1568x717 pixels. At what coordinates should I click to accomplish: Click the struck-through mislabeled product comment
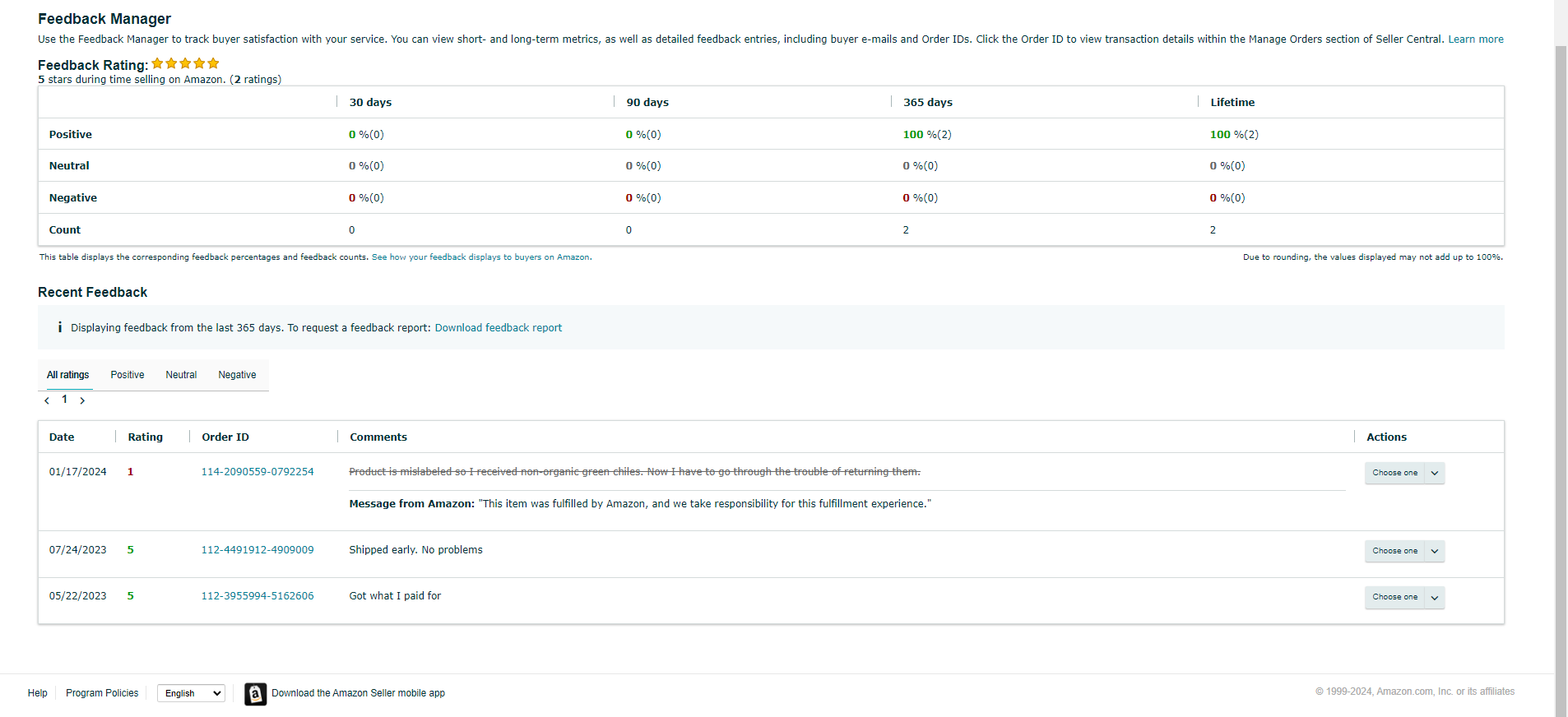635,472
